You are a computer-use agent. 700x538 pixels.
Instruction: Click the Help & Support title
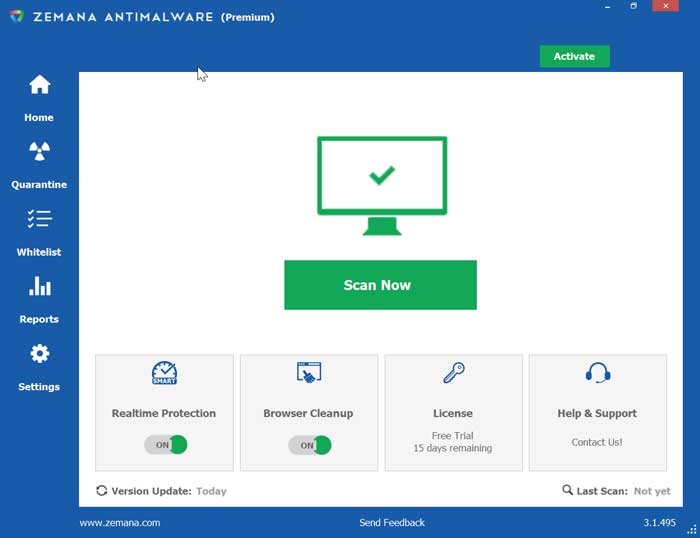coord(597,413)
